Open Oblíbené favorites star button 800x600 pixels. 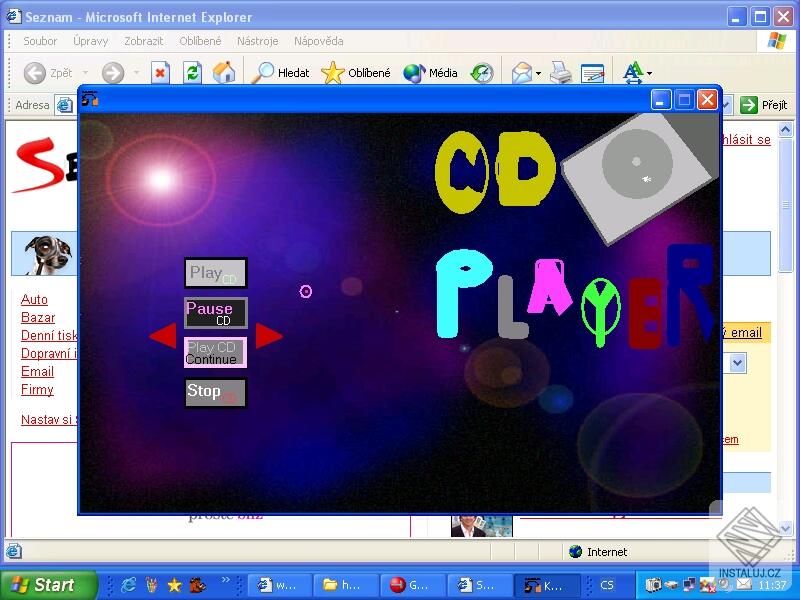point(356,73)
